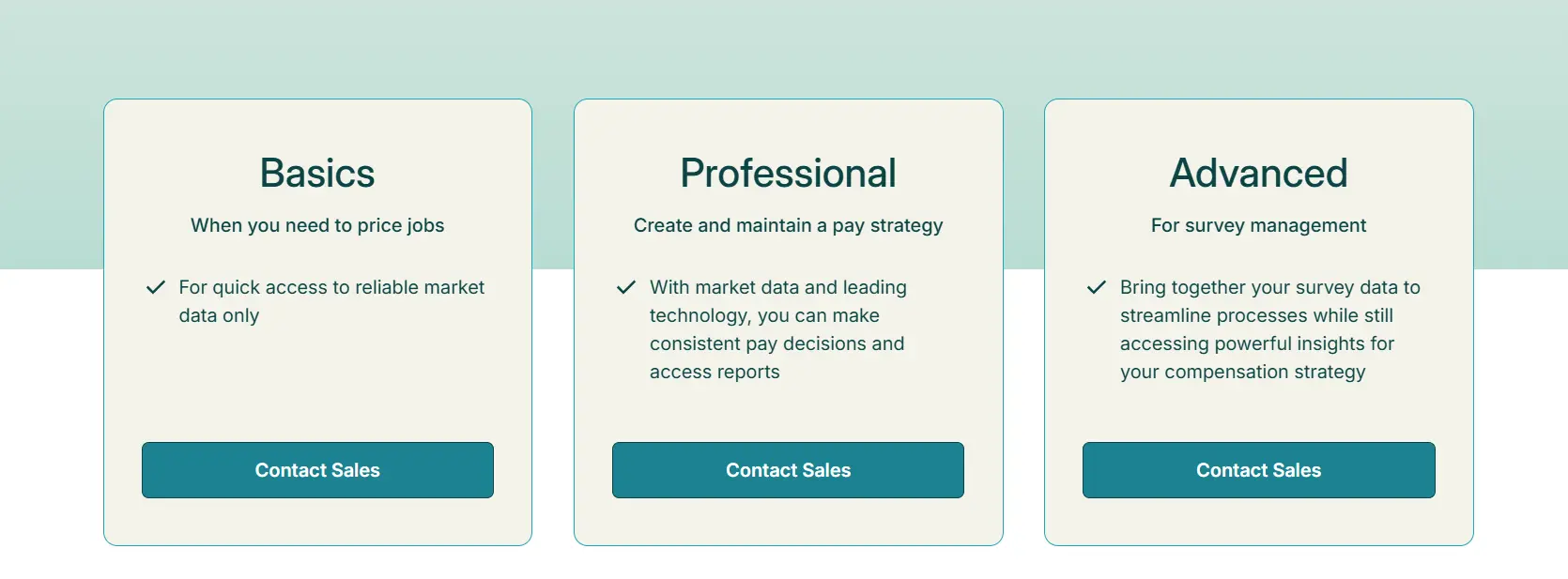Click the checkmark icon in the Professional card
Image resolution: width=1568 pixels, height=579 pixels.
626,287
